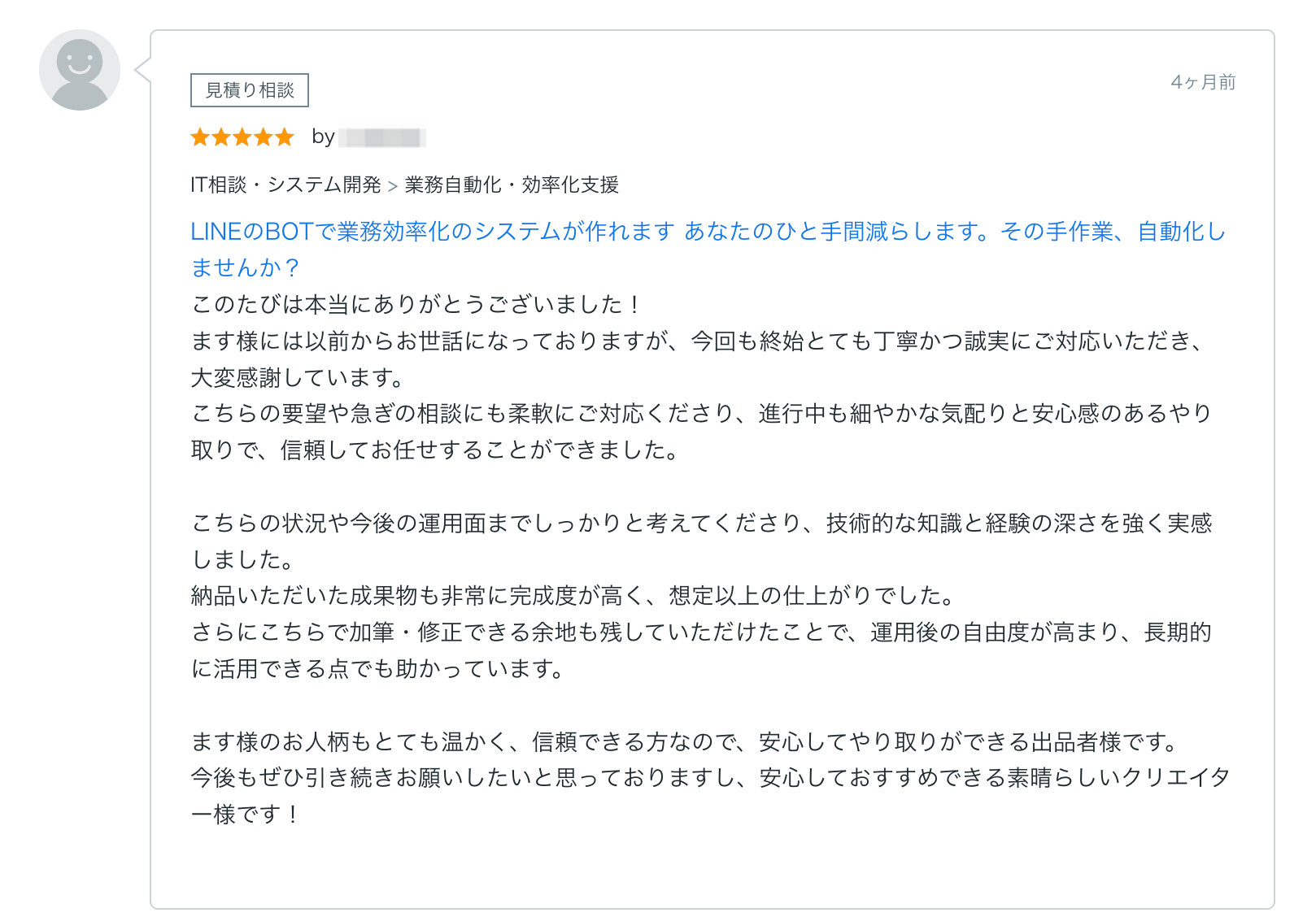Open the IT相談・システム開発 category link
1316x917 pixels.
285,185
